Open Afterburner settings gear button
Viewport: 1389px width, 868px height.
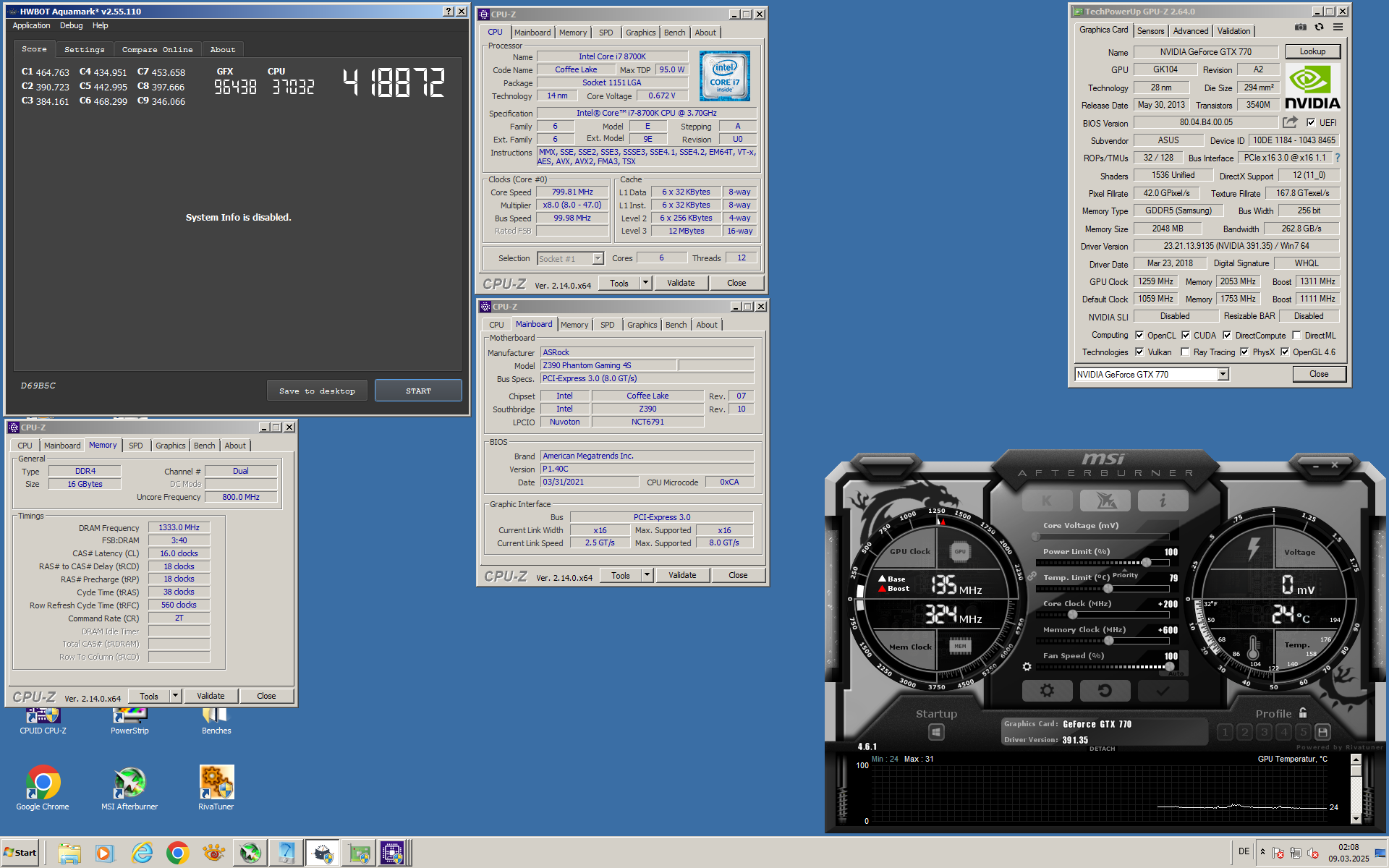1047,691
